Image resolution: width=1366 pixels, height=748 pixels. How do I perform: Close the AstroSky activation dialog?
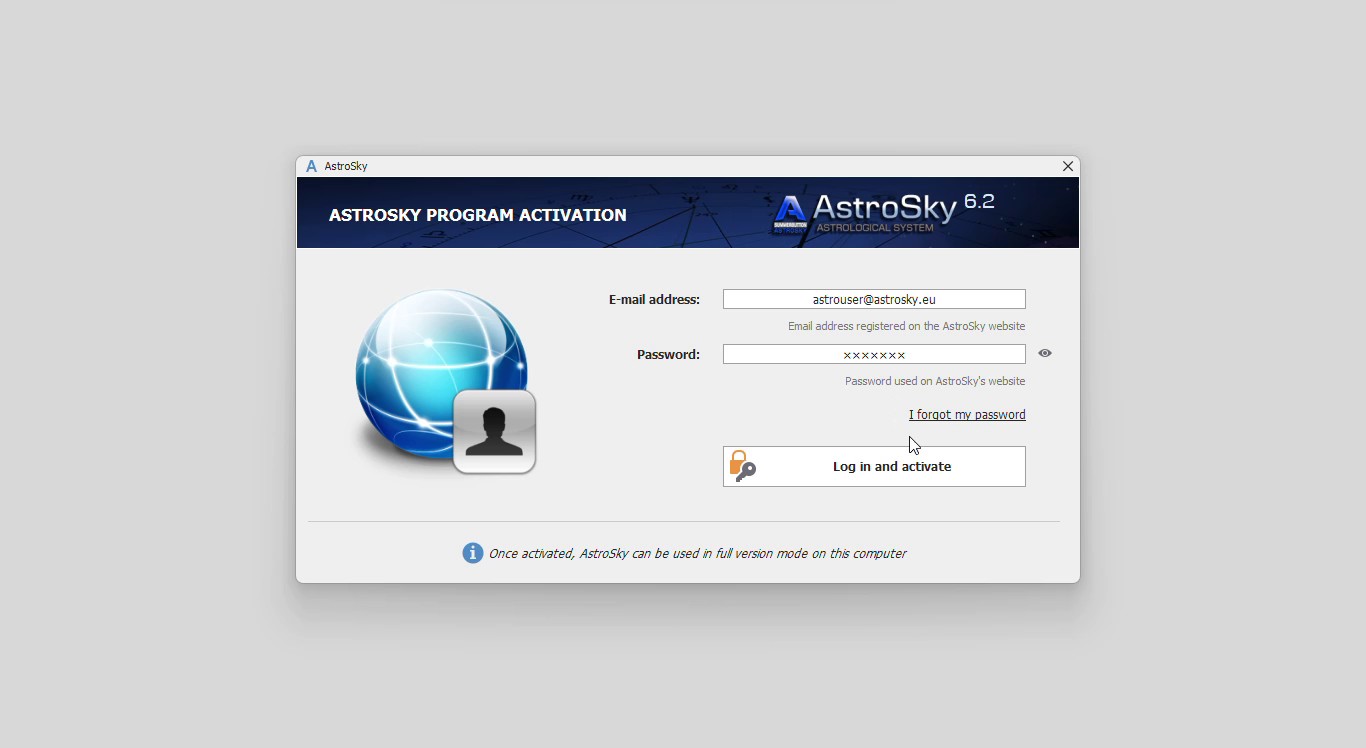pos(1068,166)
